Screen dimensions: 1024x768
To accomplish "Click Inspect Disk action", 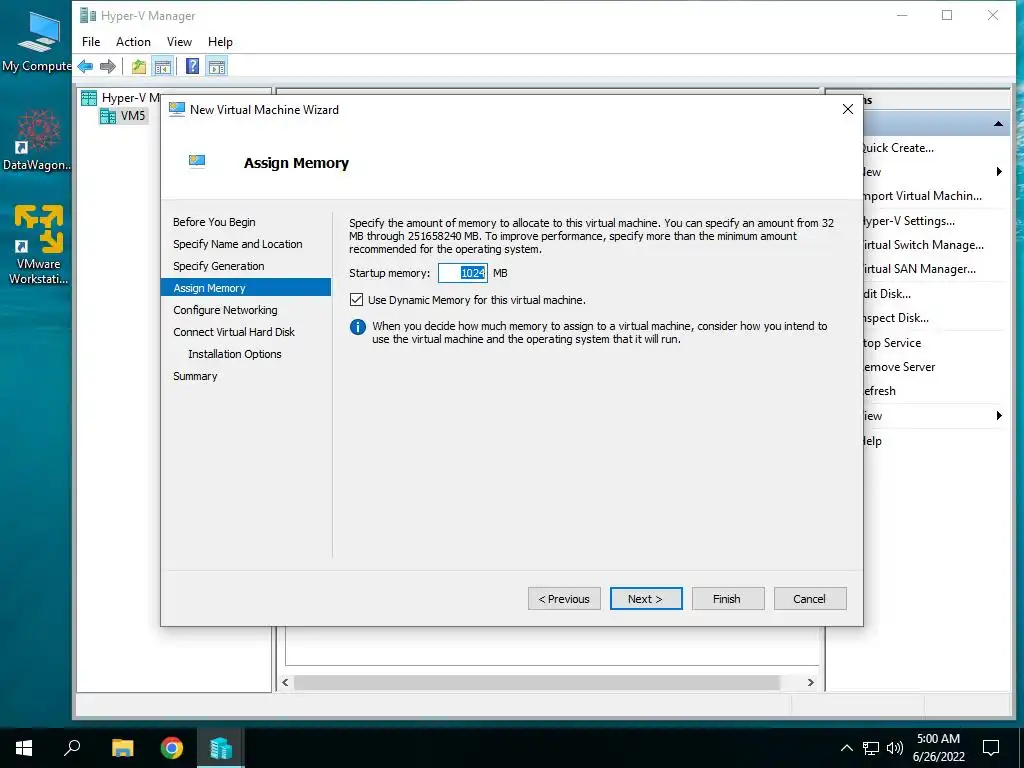I will click(x=896, y=318).
